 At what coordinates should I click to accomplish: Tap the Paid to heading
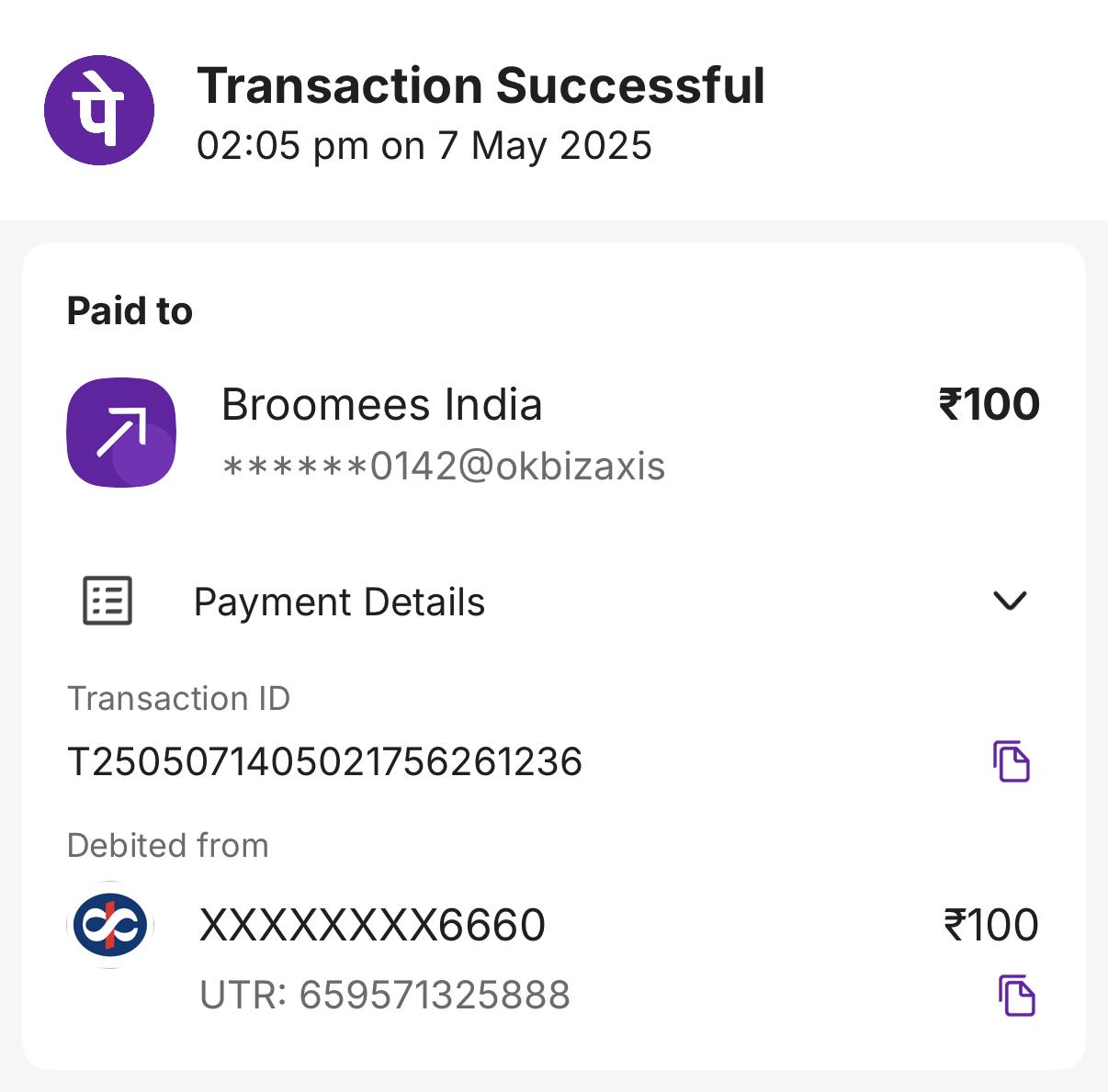click(x=130, y=311)
